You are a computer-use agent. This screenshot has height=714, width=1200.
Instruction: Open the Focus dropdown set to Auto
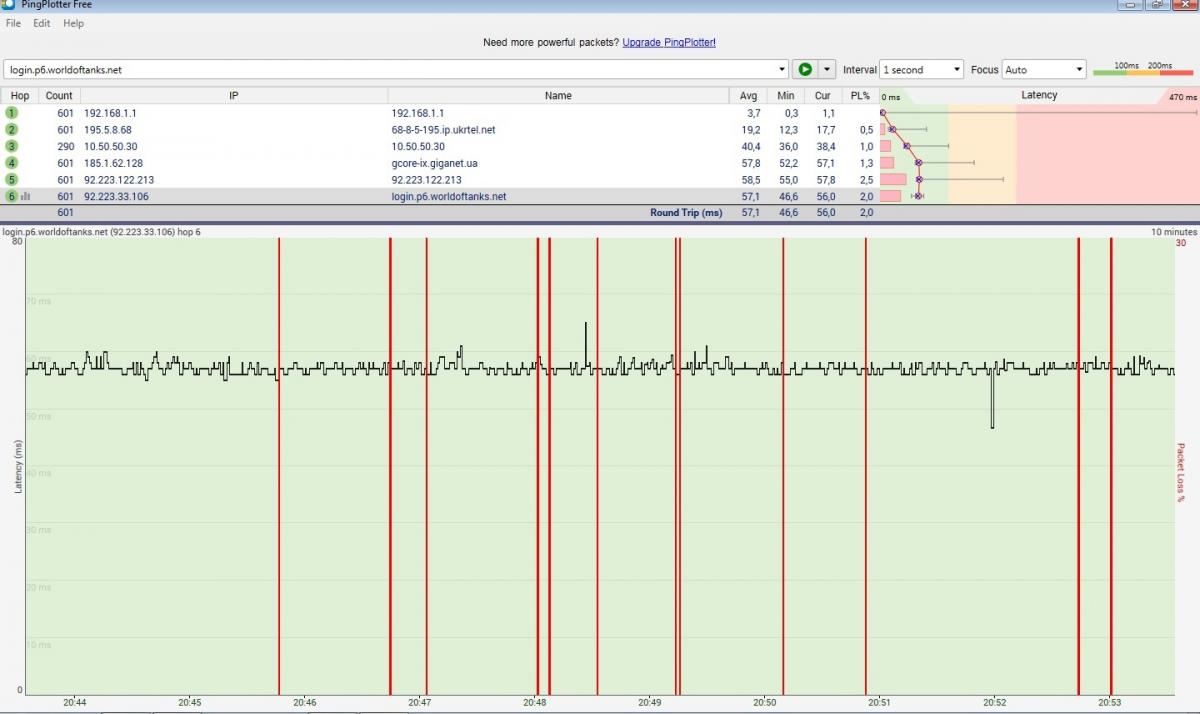tap(1043, 70)
